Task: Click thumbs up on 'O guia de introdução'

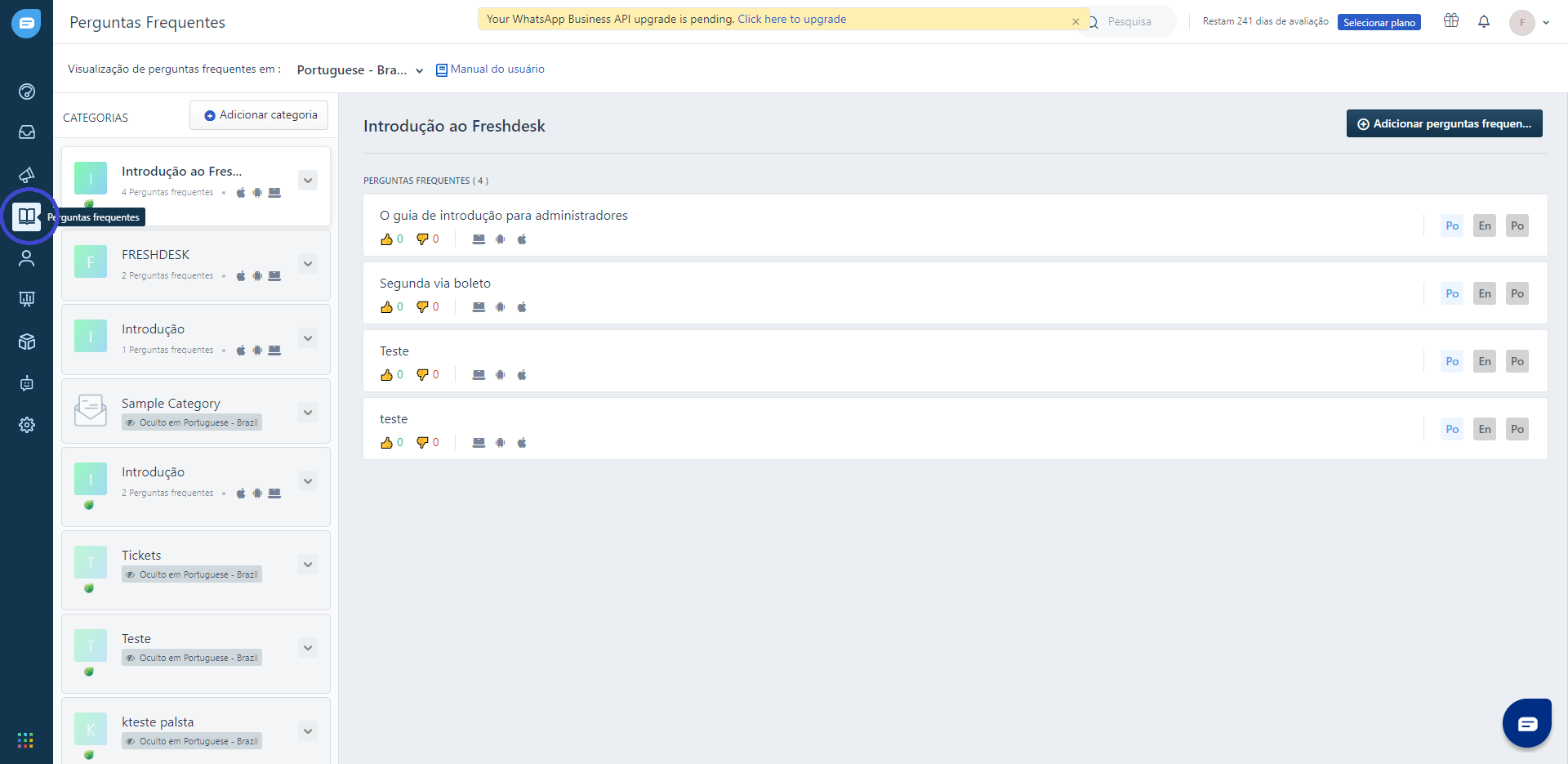Action: [x=386, y=239]
